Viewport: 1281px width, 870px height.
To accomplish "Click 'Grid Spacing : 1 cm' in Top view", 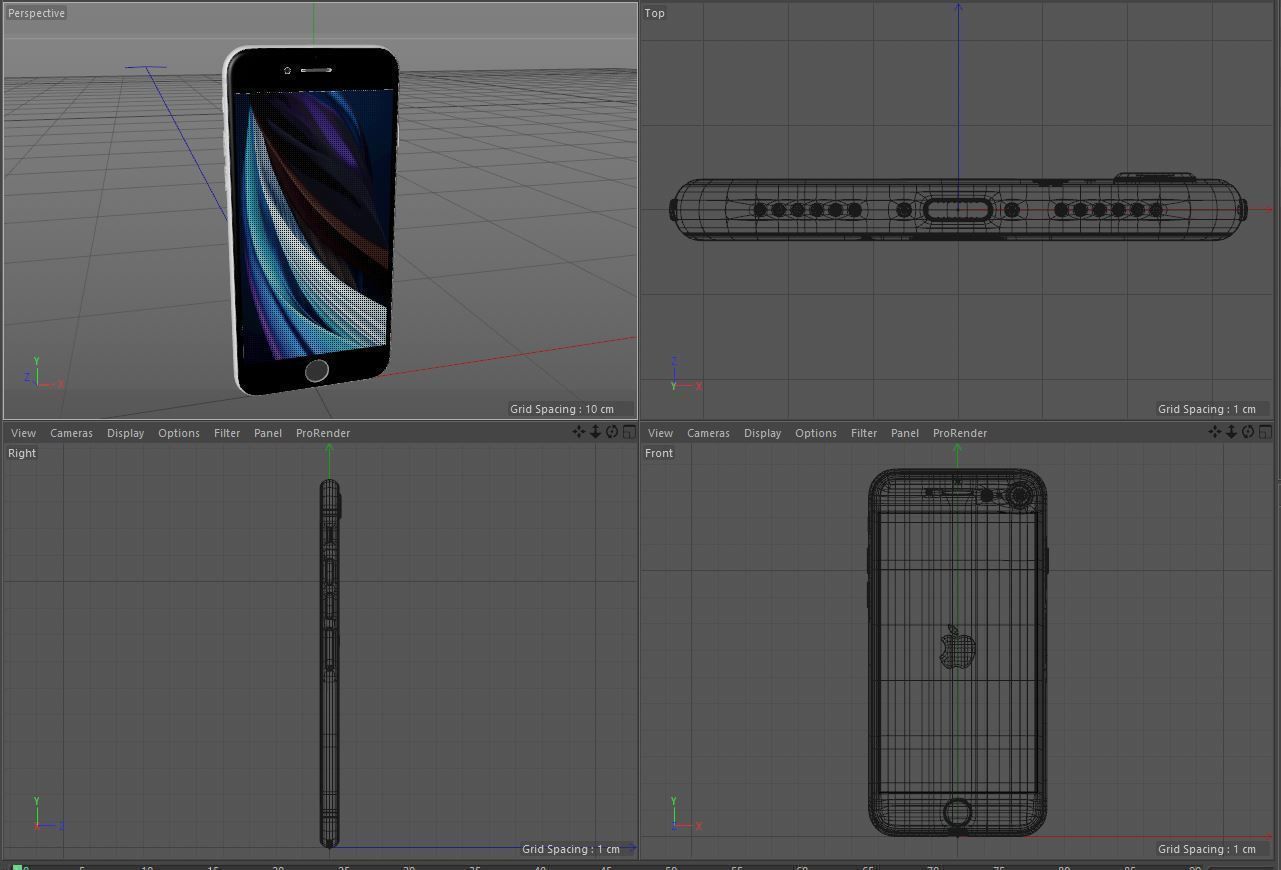I will point(1206,409).
